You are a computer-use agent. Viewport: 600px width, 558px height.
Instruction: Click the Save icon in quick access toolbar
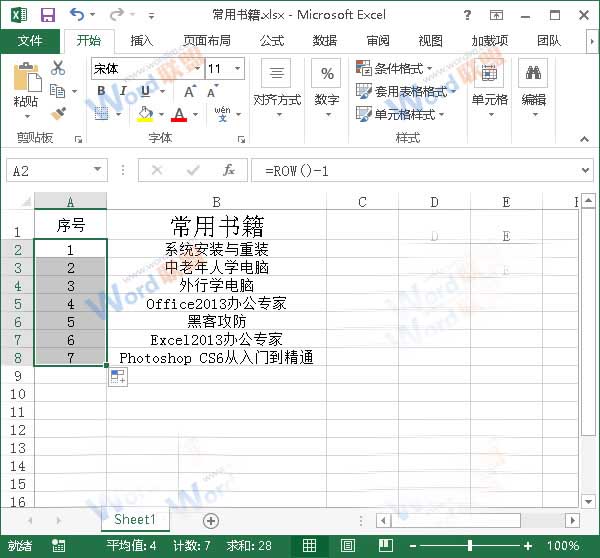tap(47, 15)
